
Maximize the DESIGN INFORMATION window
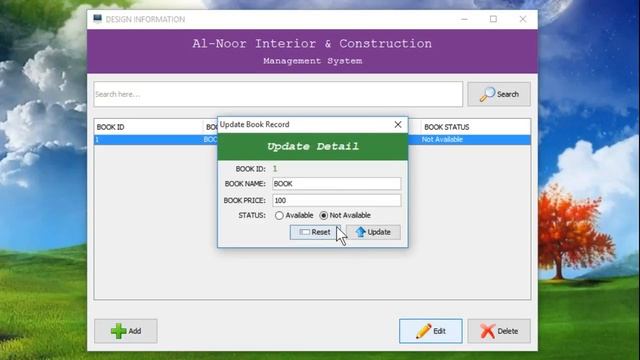click(x=493, y=19)
